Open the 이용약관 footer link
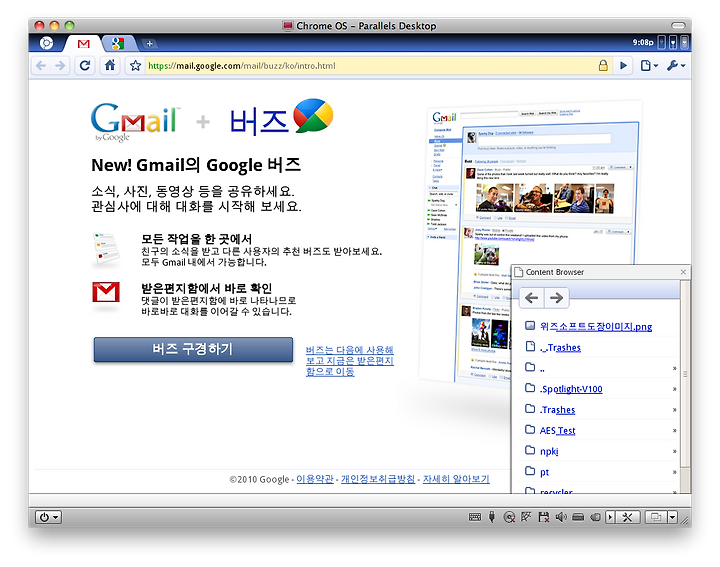The width and height of the screenshot is (720, 567). 315,479
